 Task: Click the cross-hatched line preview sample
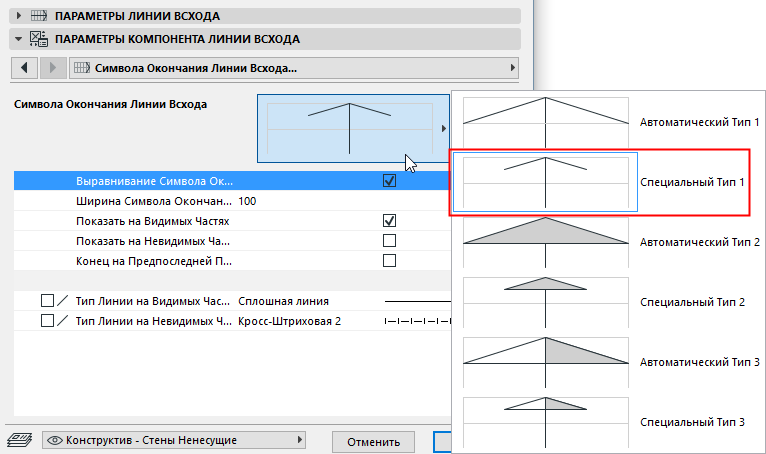(x=418, y=321)
